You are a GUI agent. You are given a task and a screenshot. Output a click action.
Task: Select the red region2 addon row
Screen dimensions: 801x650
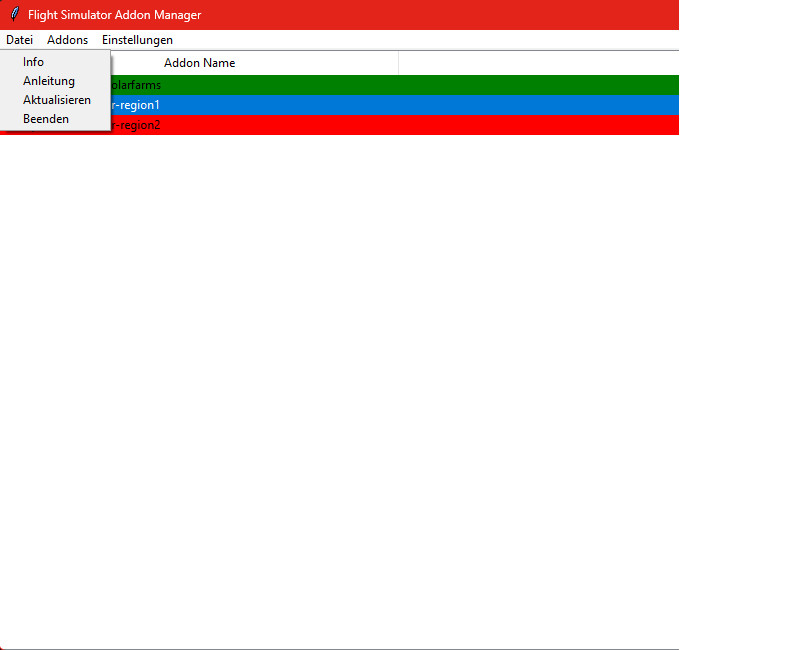[x=200, y=125]
